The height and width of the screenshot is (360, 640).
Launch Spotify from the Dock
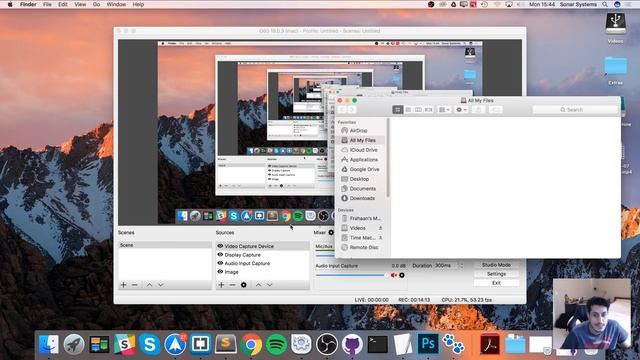coord(276,344)
